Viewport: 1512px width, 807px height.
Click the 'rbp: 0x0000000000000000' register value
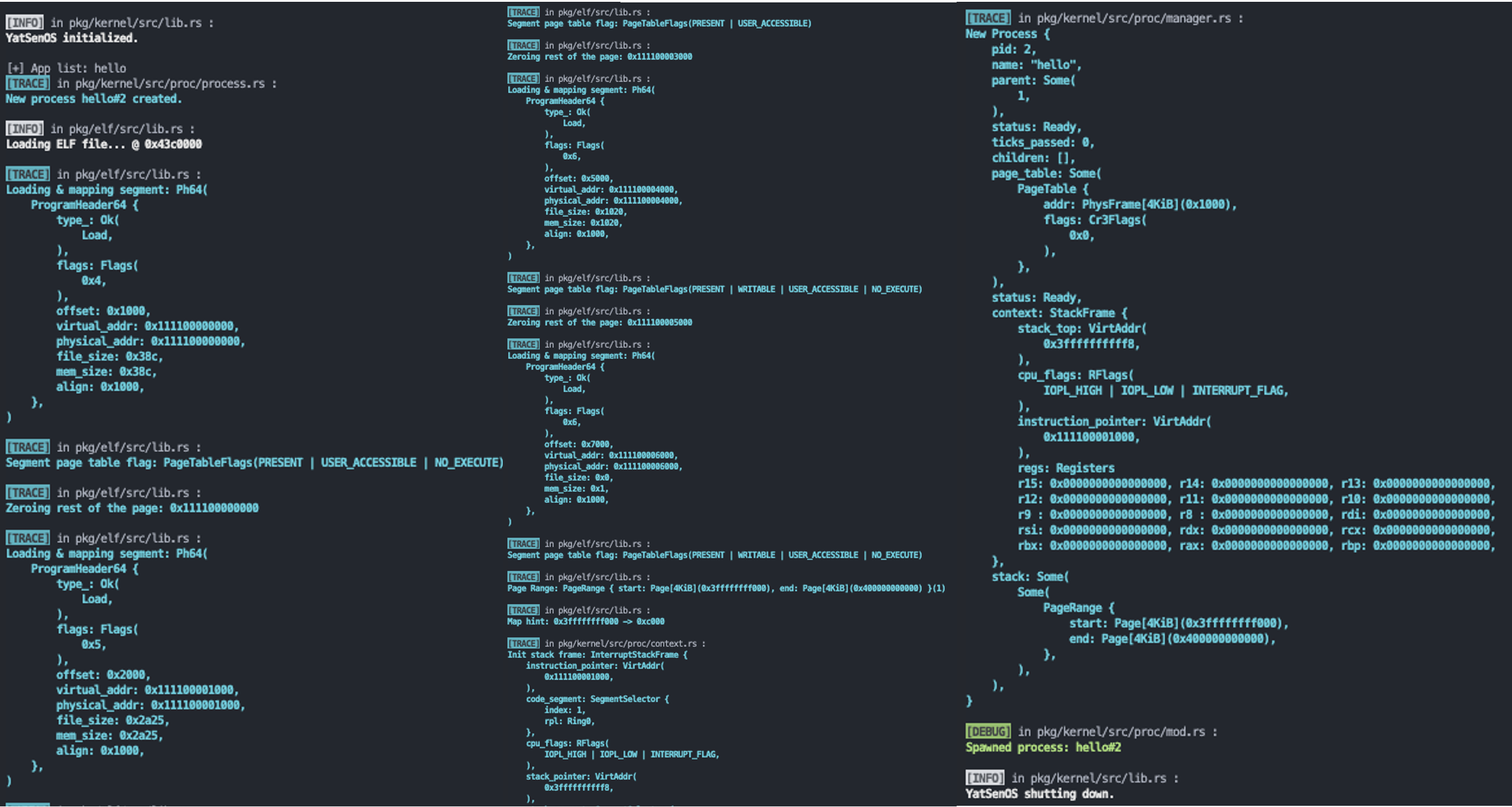coord(1415,546)
